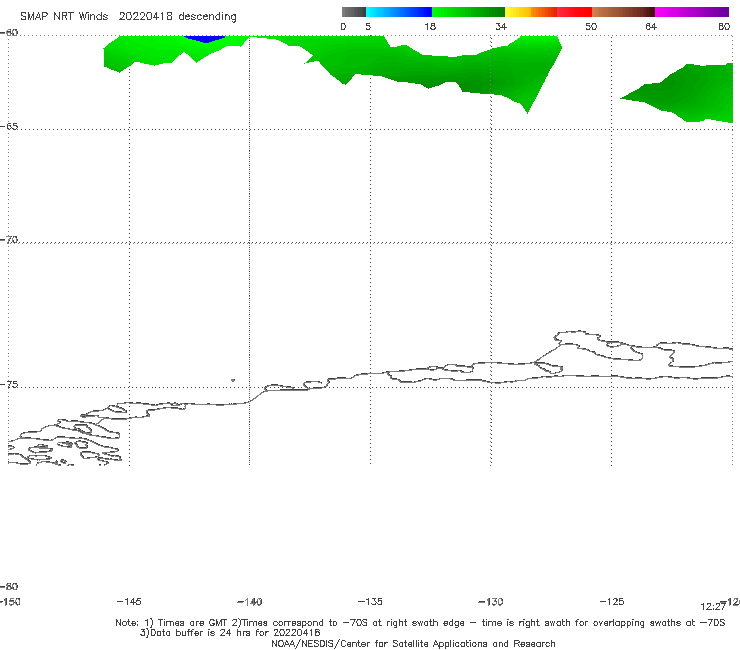Pick the magenta-purple segment of the color scale
740x650 pixels.
tap(692, 12)
